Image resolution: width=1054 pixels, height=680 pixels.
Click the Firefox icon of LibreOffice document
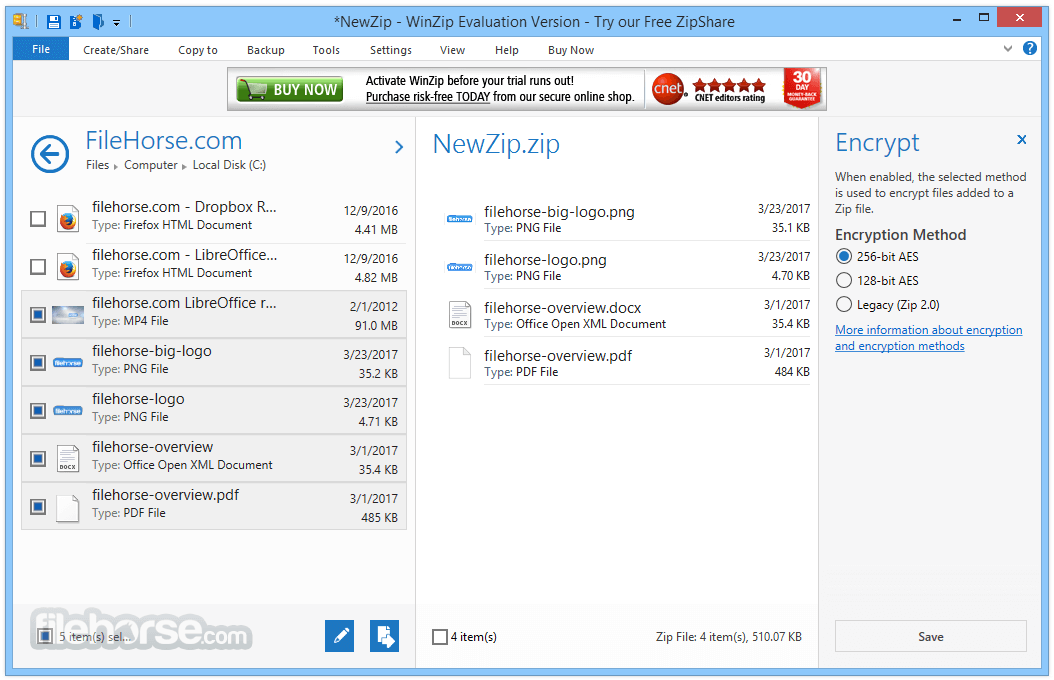pyautogui.click(x=67, y=267)
